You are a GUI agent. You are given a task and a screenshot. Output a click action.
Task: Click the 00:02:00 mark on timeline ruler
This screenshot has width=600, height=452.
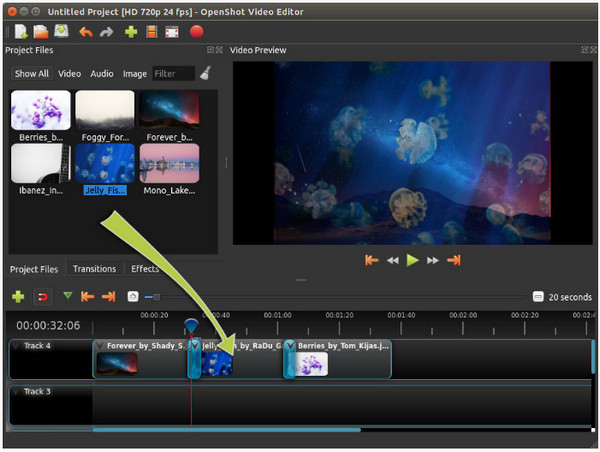[463, 315]
